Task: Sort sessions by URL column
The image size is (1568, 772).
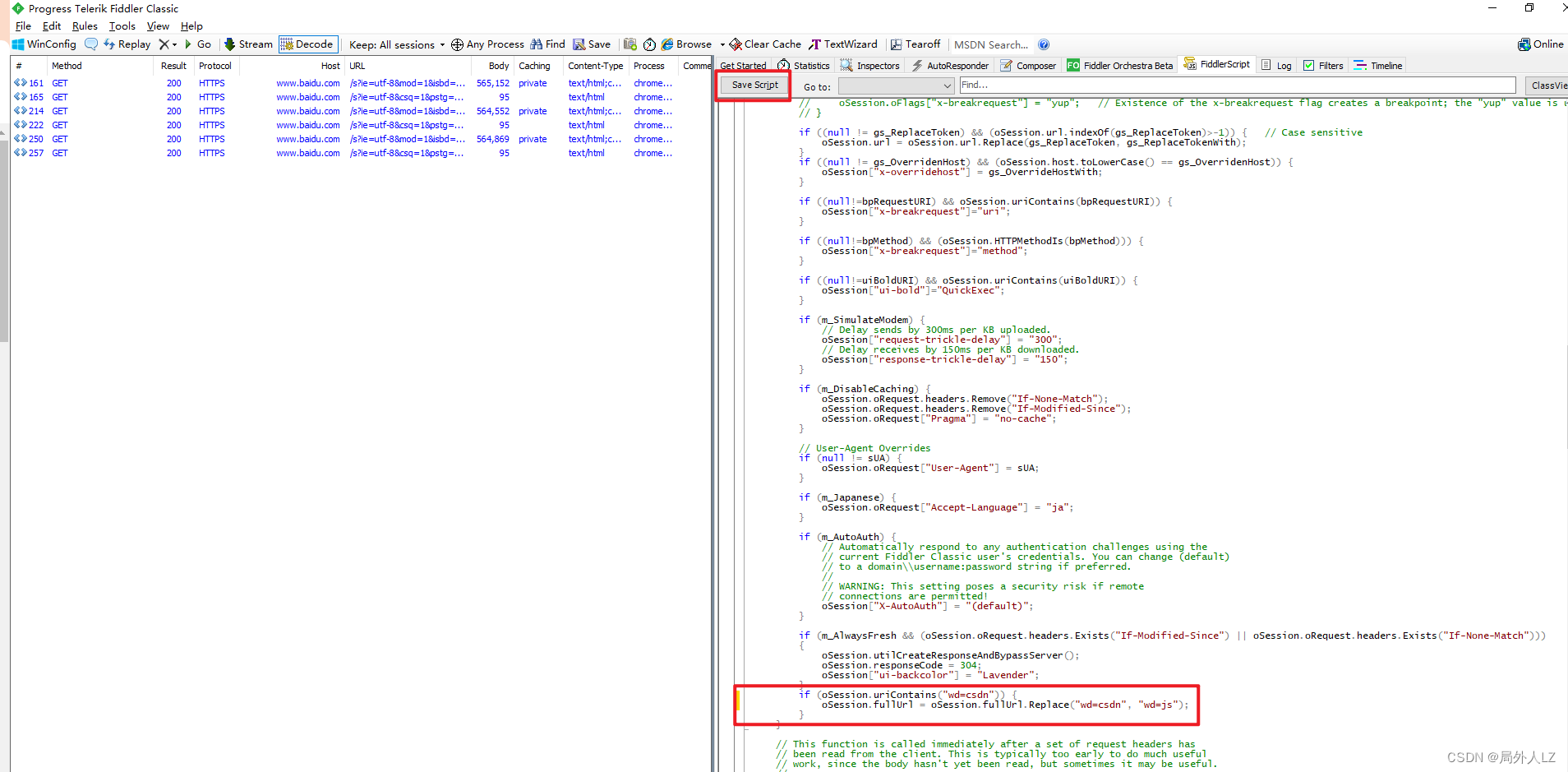Action: tap(407, 66)
